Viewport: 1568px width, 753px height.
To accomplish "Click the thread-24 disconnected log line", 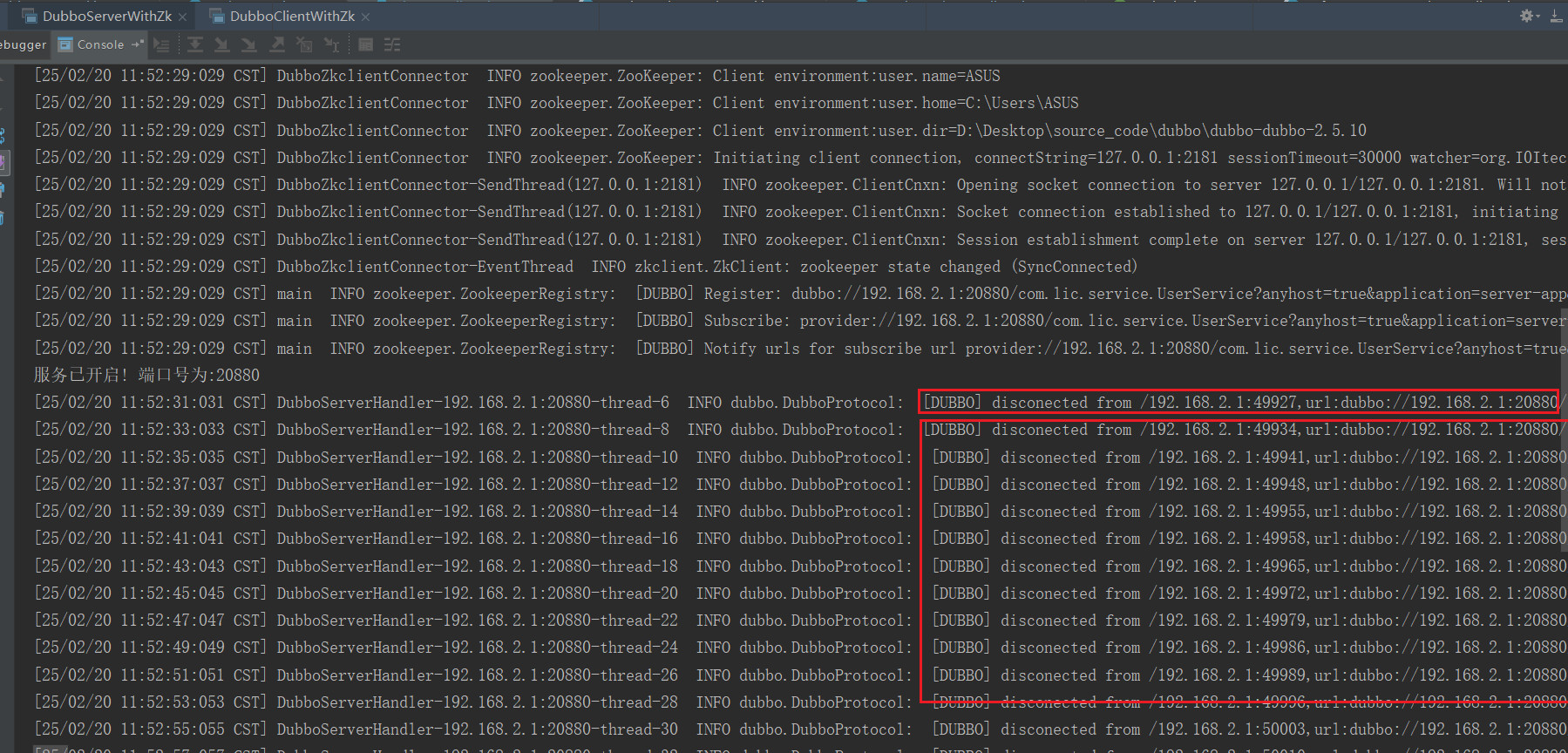I will click(x=800, y=648).
